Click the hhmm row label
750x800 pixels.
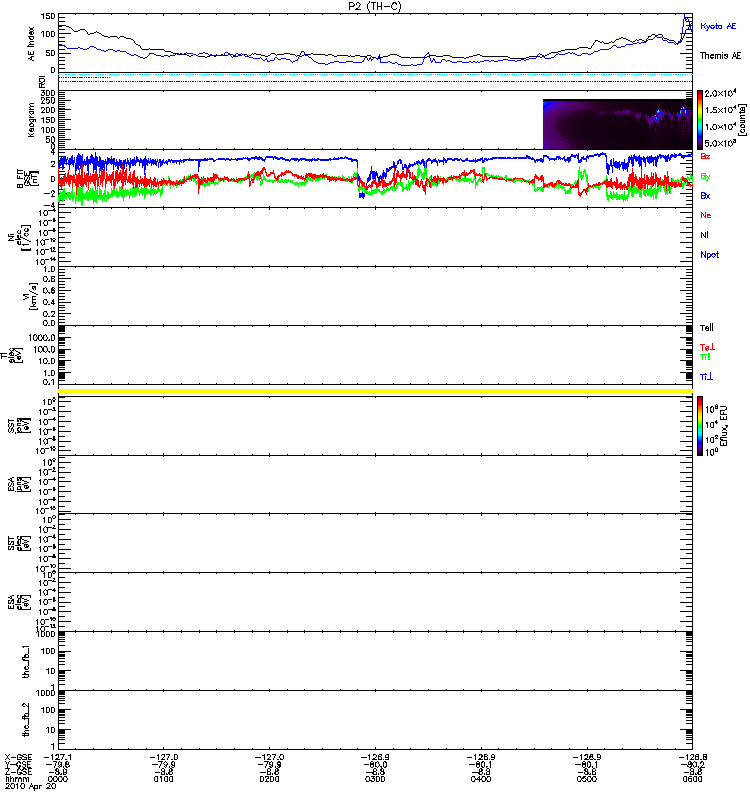pyautogui.click(x=16, y=779)
